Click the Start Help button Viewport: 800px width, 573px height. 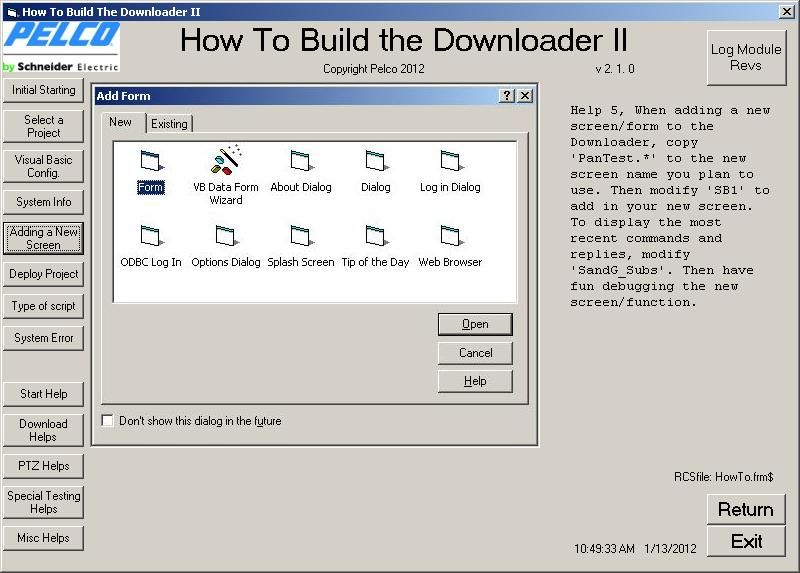click(x=43, y=394)
